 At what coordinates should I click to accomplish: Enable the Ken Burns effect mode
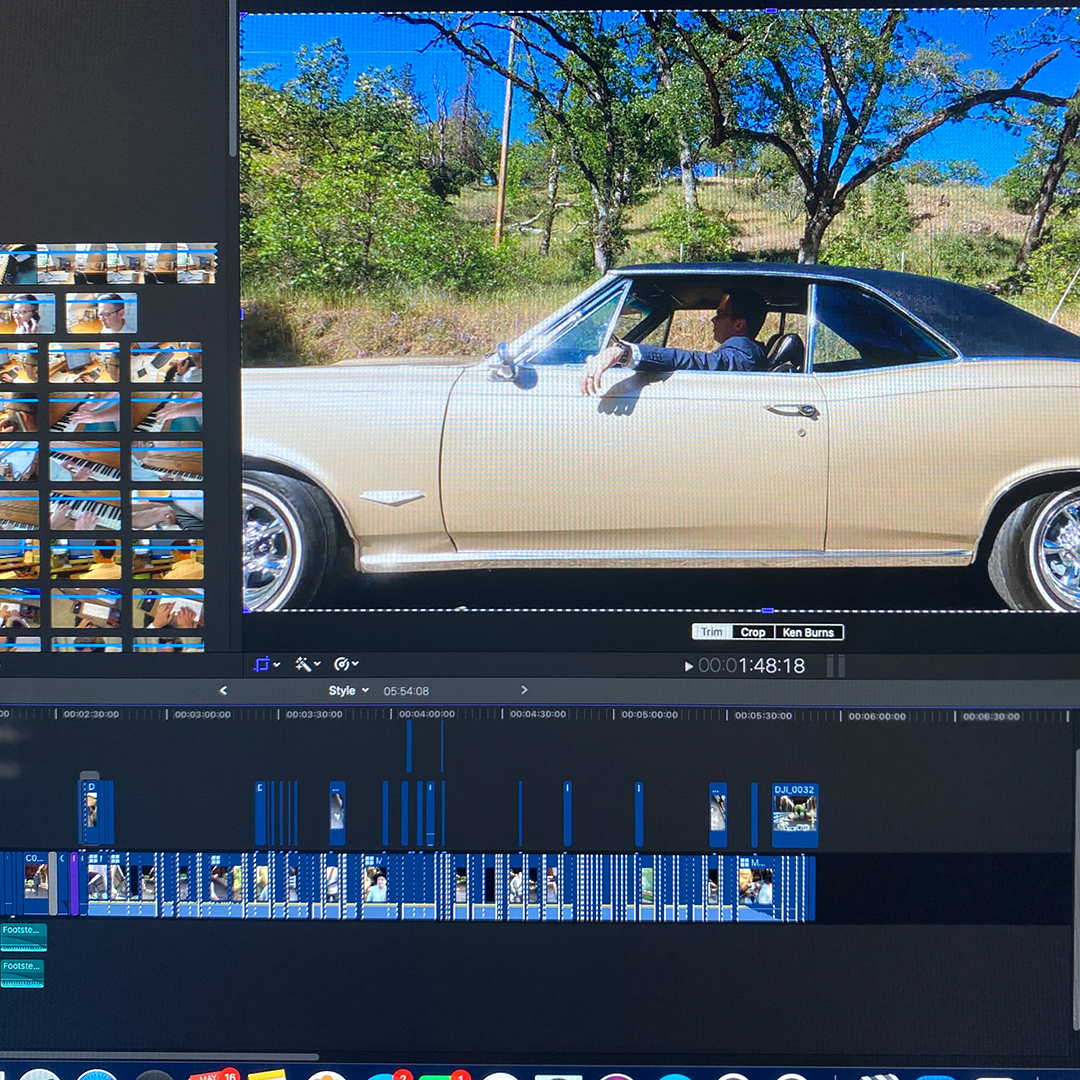pos(808,632)
